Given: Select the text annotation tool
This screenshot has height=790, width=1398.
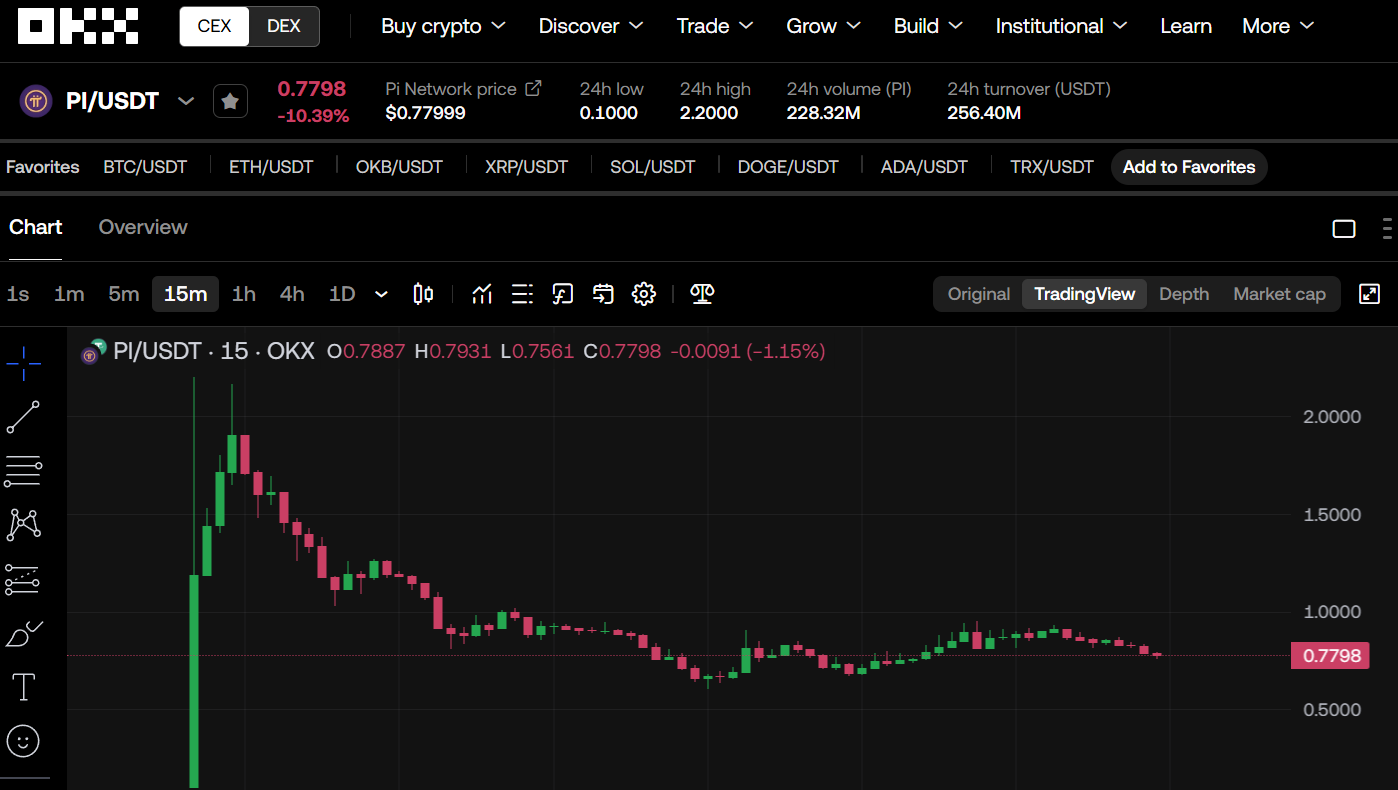Looking at the screenshot, I should (x=23, y=687).
